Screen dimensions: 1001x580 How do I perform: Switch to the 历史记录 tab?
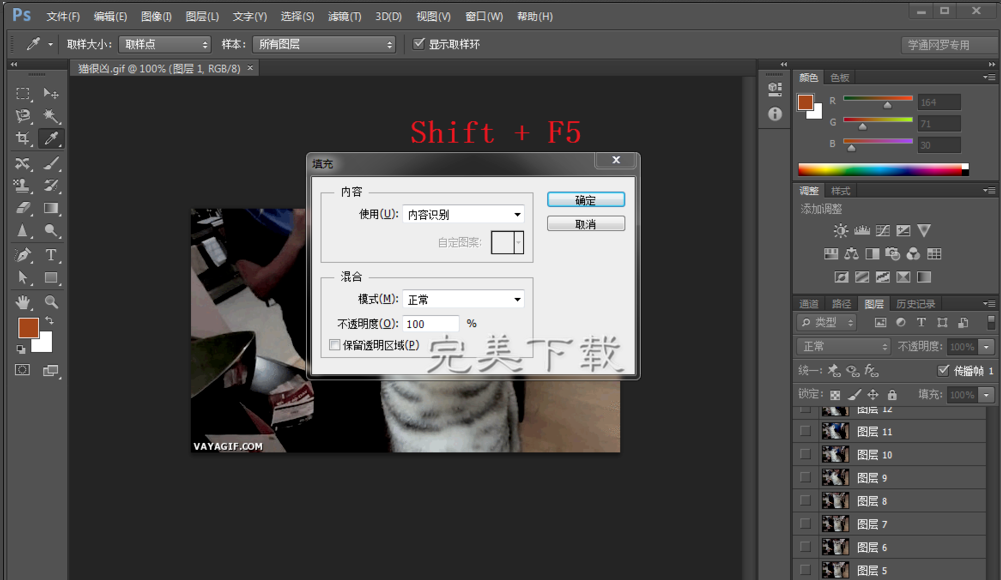pyautogui.click(x=916, y=304)
